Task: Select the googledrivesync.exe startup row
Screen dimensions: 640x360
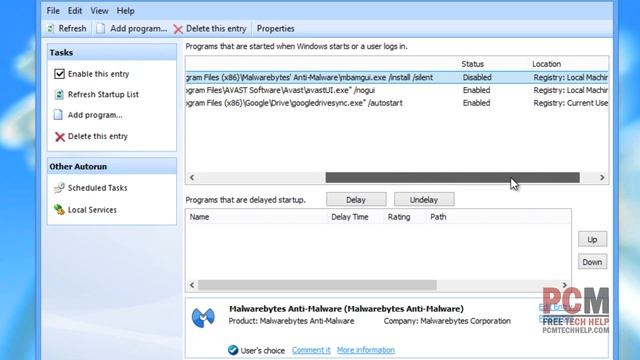Action: point(397,103)
